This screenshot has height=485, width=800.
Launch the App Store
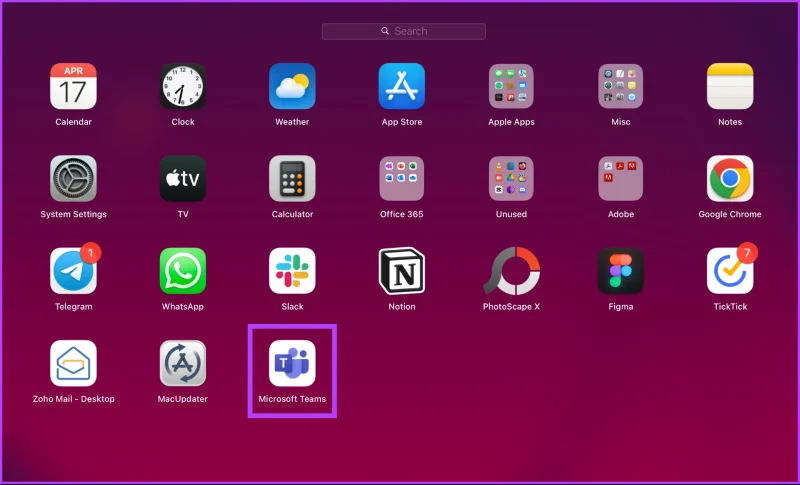402,86
